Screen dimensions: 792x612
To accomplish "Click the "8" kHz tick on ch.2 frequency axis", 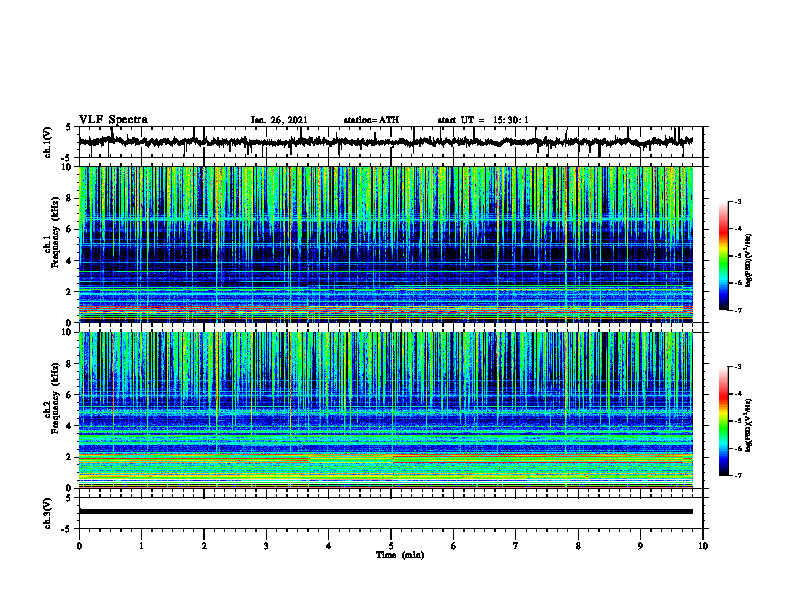I will [69, 364].
